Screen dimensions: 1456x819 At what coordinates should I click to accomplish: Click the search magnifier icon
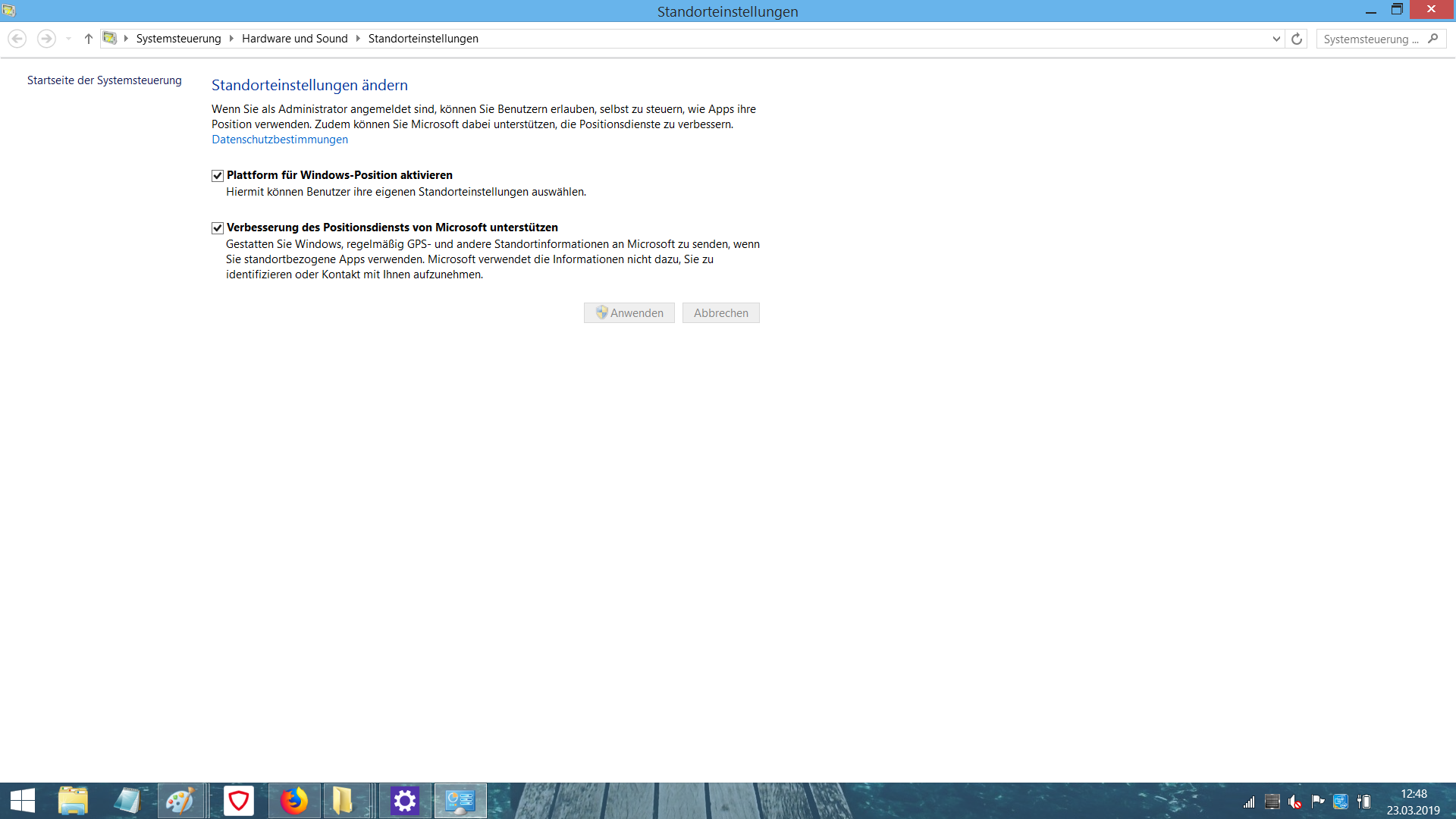click(x=1432, y=39)
